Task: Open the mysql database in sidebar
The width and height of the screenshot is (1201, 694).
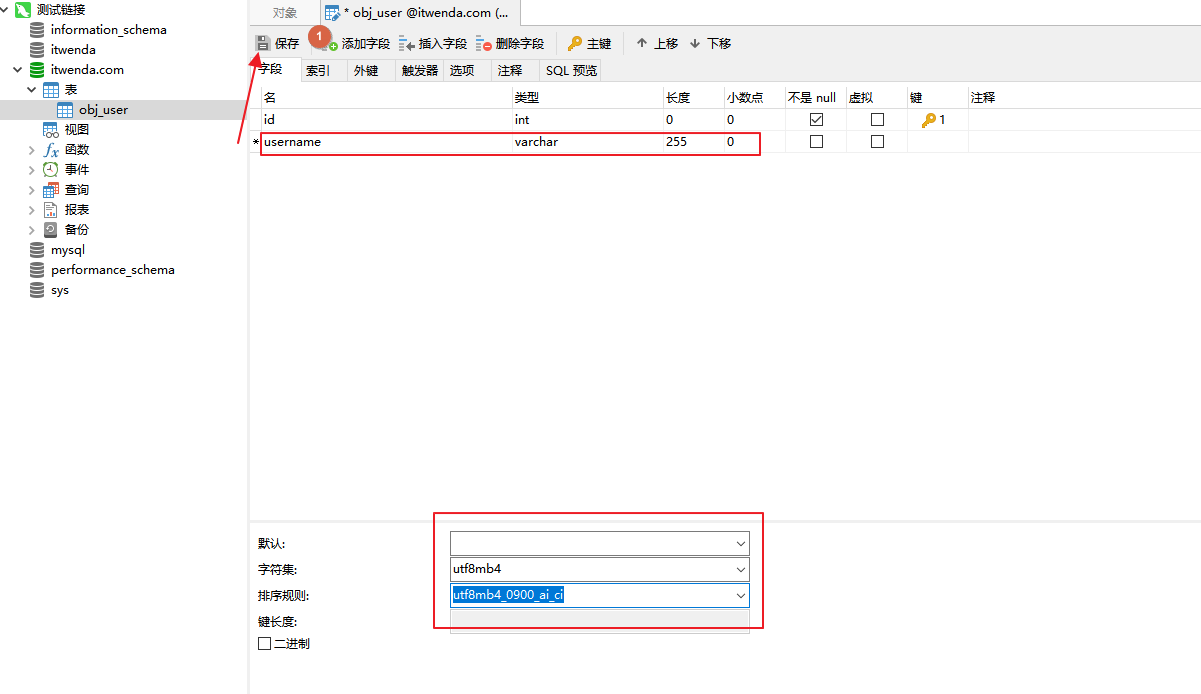Action: coord(67,250)
